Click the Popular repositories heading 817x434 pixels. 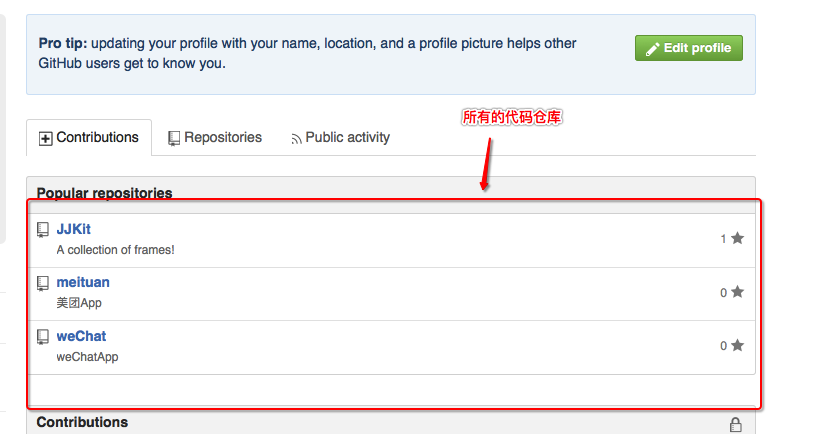(104, 193)
